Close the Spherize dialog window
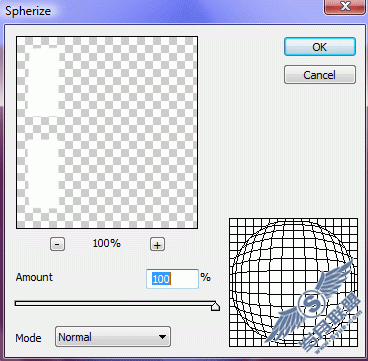This screenshot has height=361, width=368. (x=345, y=7)
